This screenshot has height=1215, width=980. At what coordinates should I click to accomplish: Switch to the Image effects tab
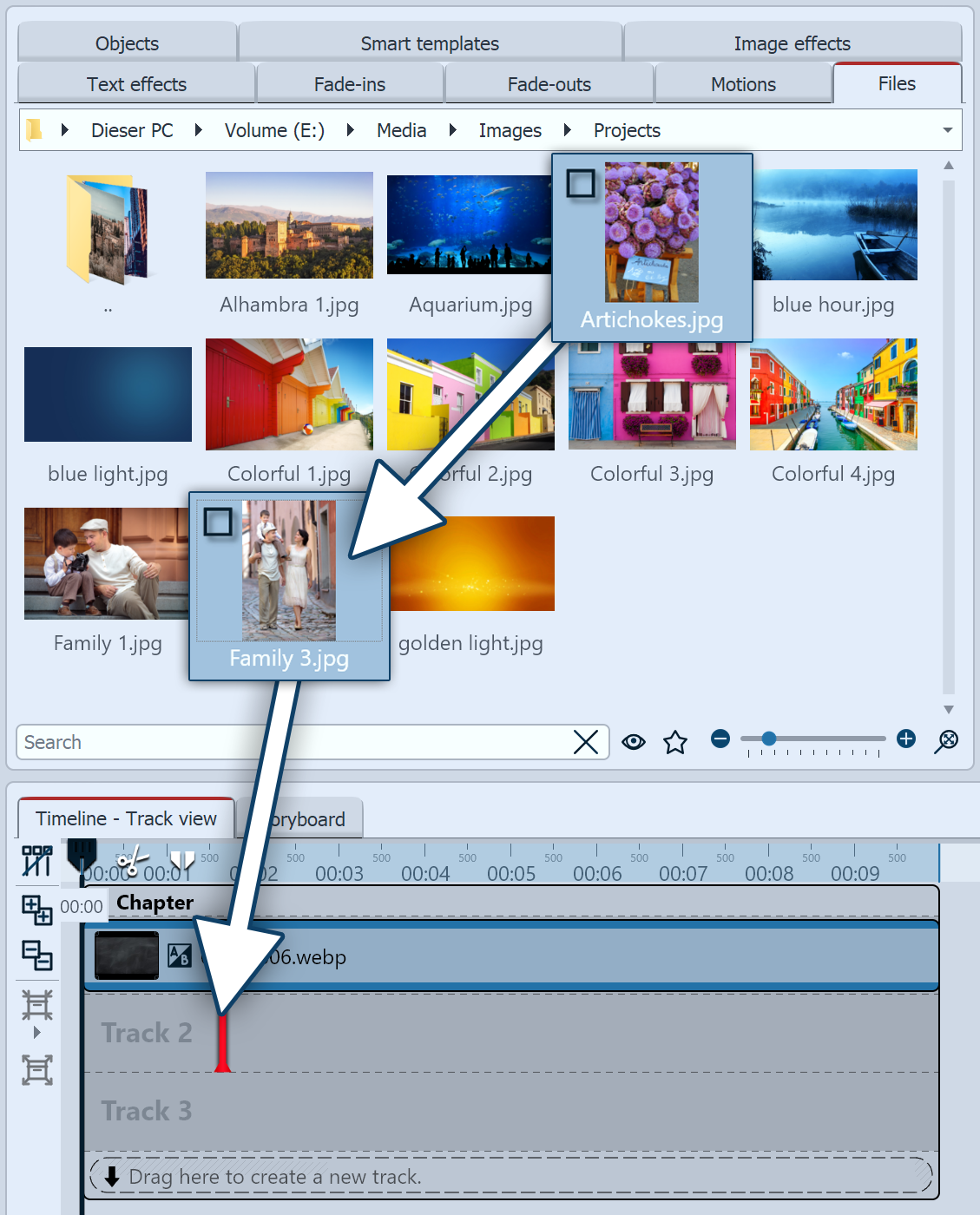coord(792,43)
